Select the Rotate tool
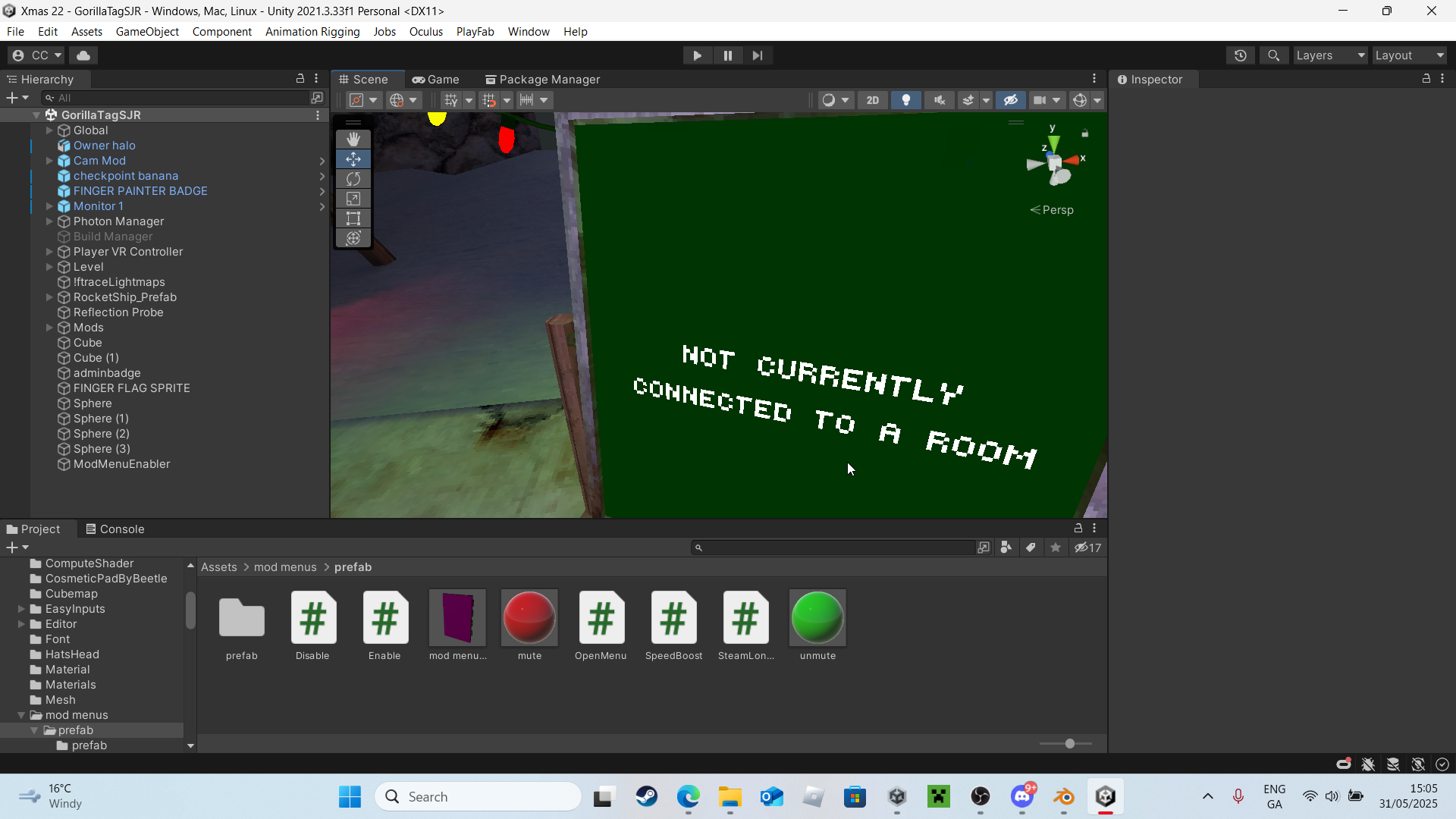Screen dimensions: 1456x819 353,179
